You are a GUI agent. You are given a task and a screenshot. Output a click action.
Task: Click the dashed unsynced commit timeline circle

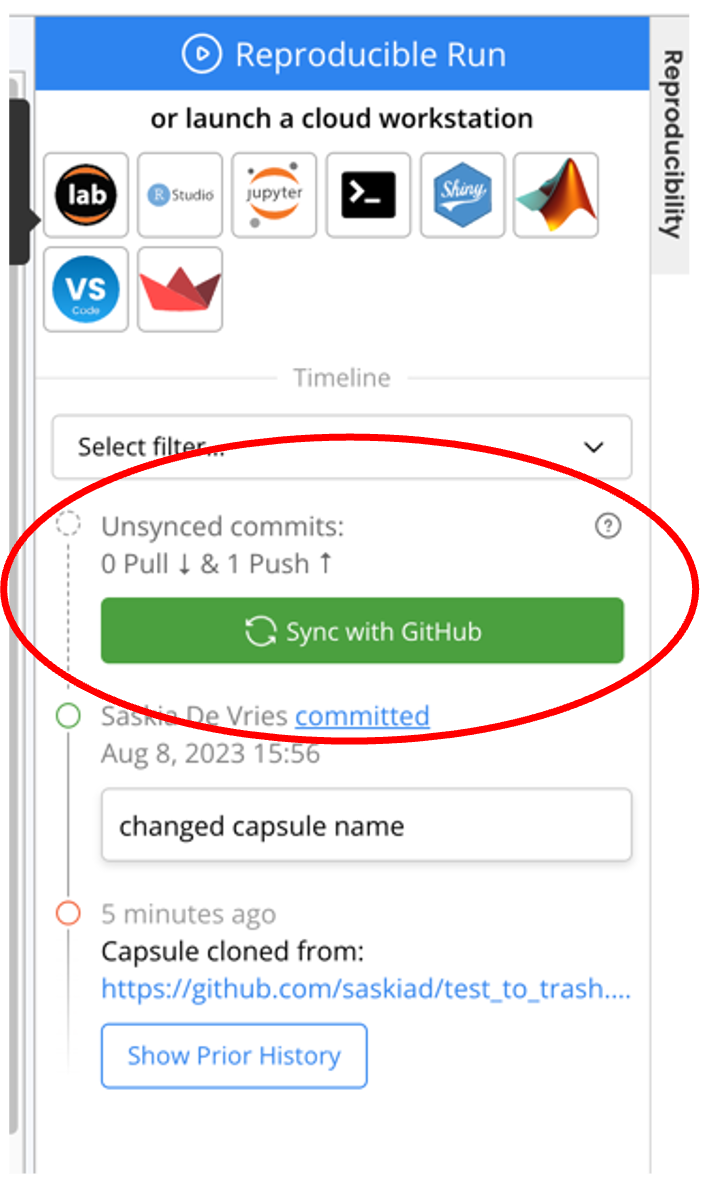pyautogui.click(x=67, y=522)
